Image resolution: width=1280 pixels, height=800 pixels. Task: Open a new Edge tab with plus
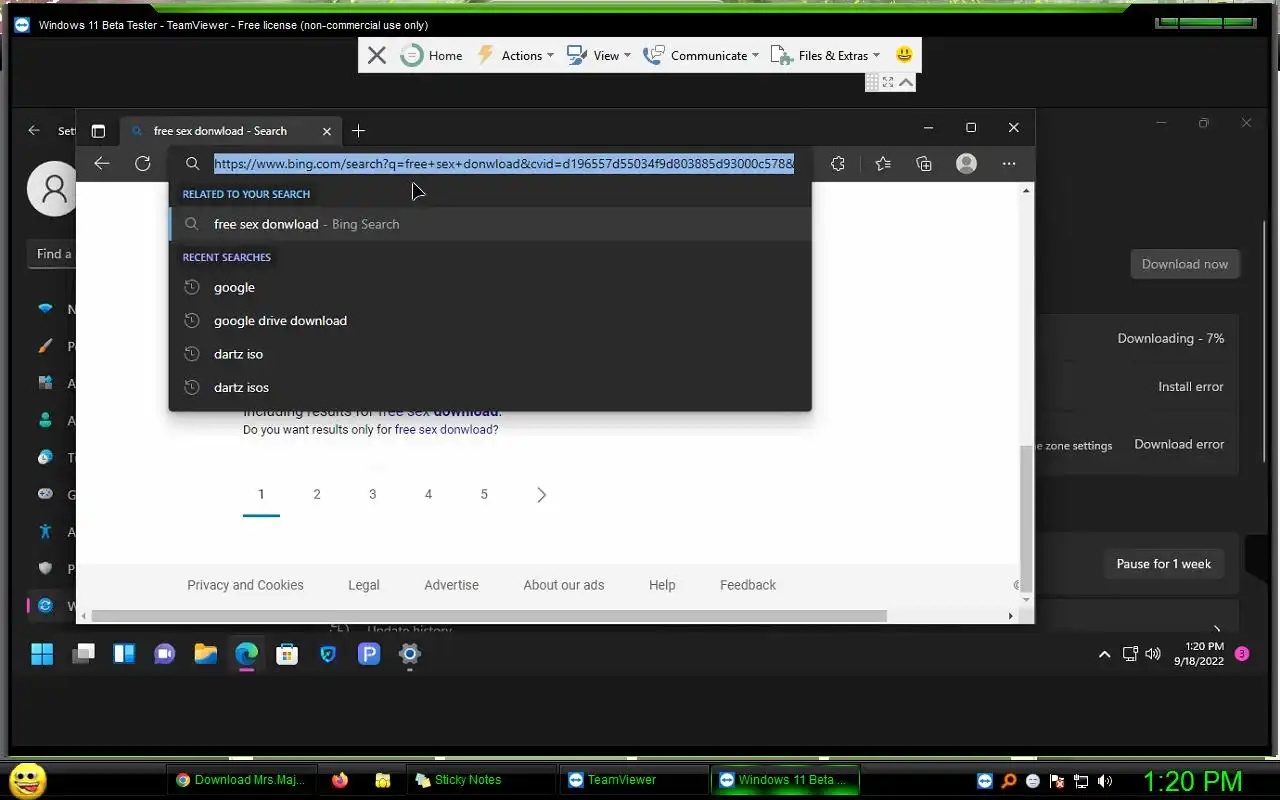pyautogui.click(x=359, y=131)
